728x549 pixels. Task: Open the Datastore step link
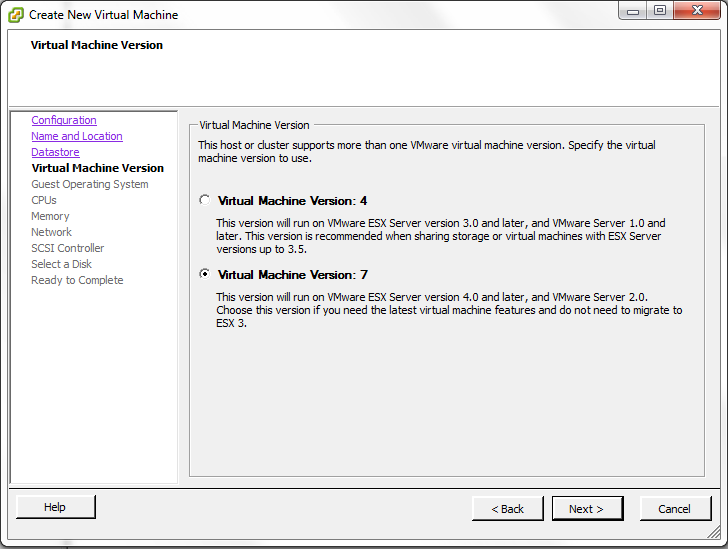point(55,152)
